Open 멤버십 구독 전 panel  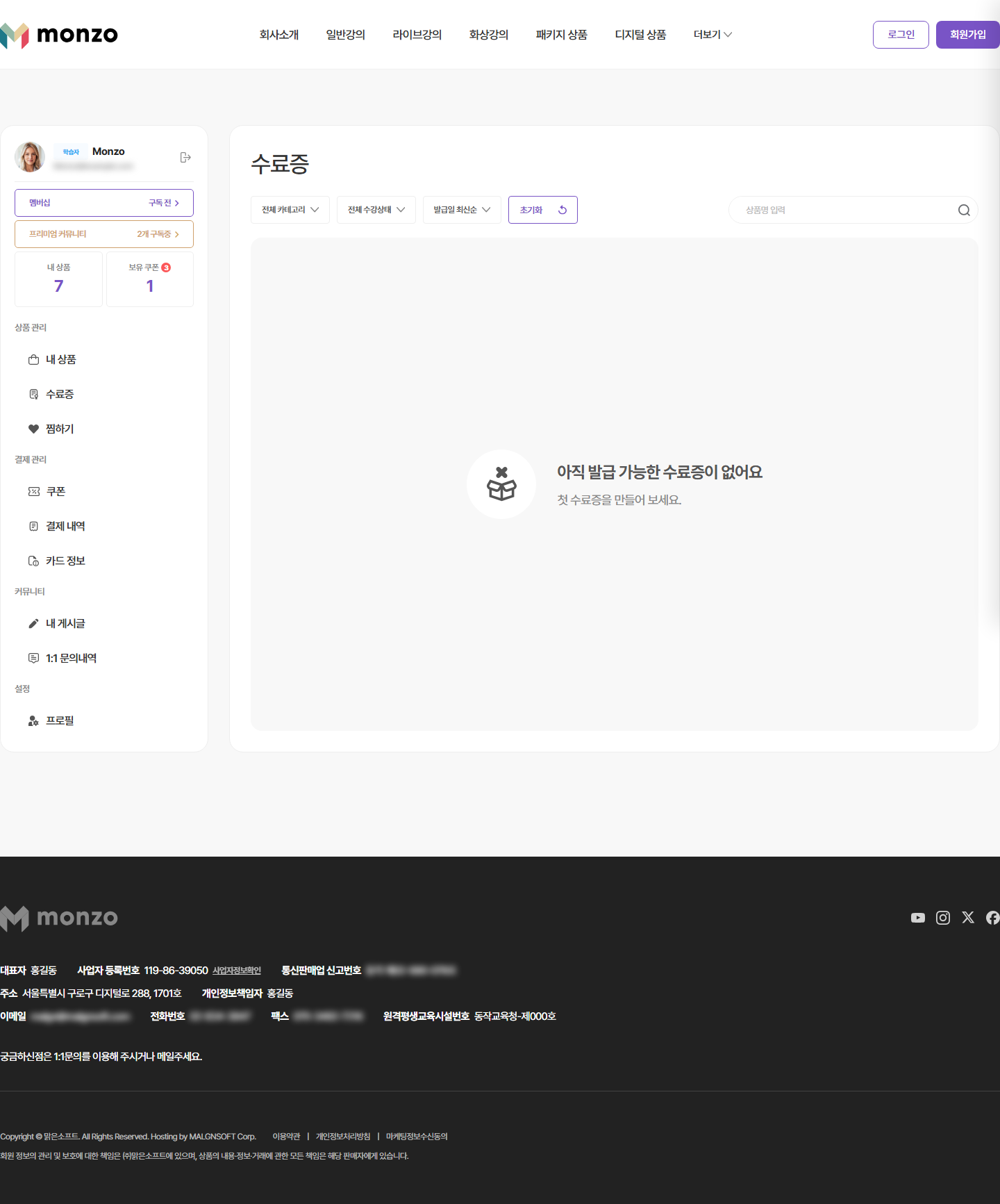coord(104,203)
